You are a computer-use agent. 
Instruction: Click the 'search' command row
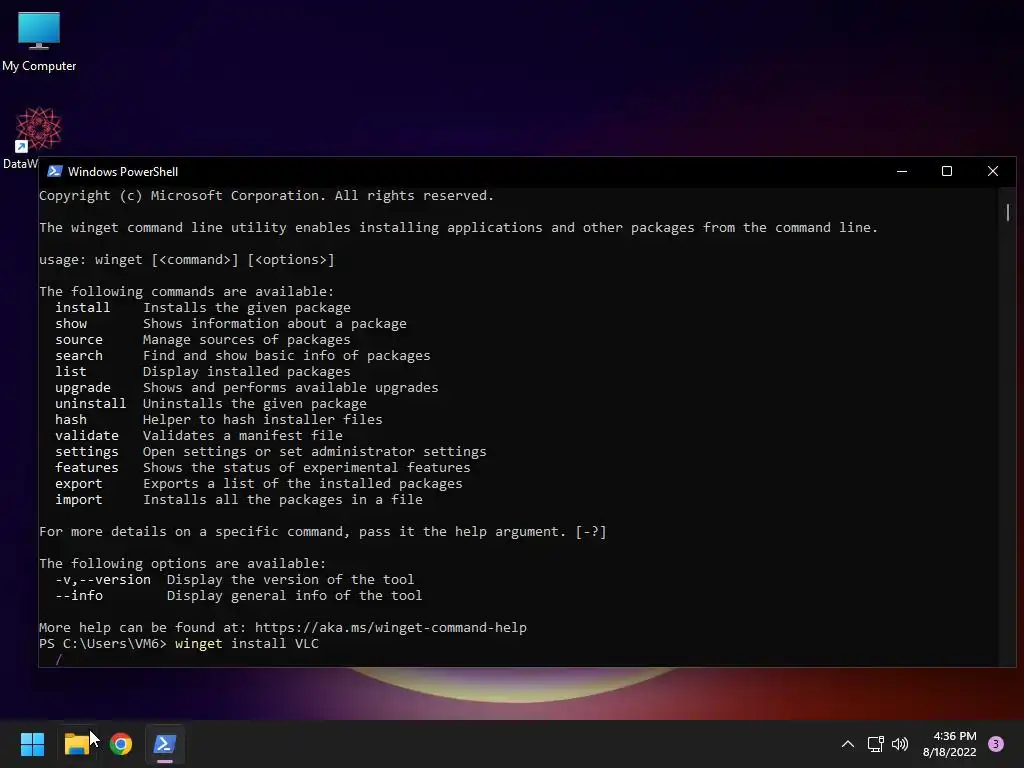[x=242, y=356]
